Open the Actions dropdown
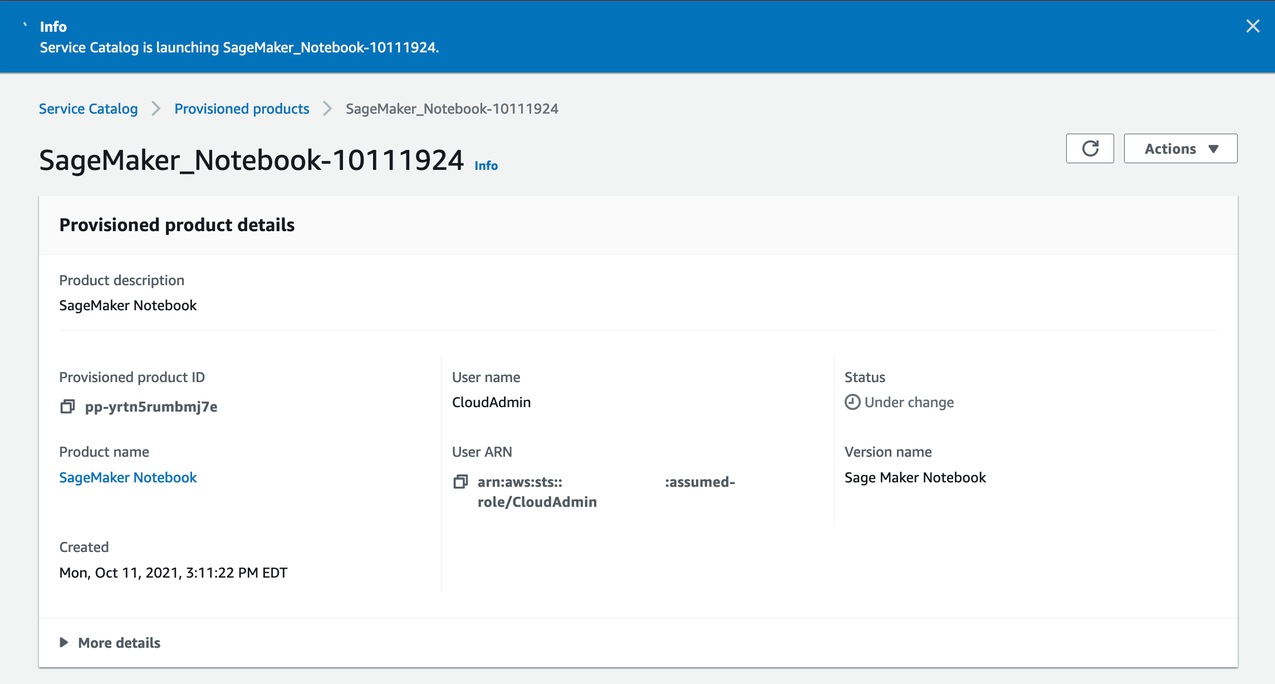Screen dimensions: 1275x684 [x=1180, y=148]
